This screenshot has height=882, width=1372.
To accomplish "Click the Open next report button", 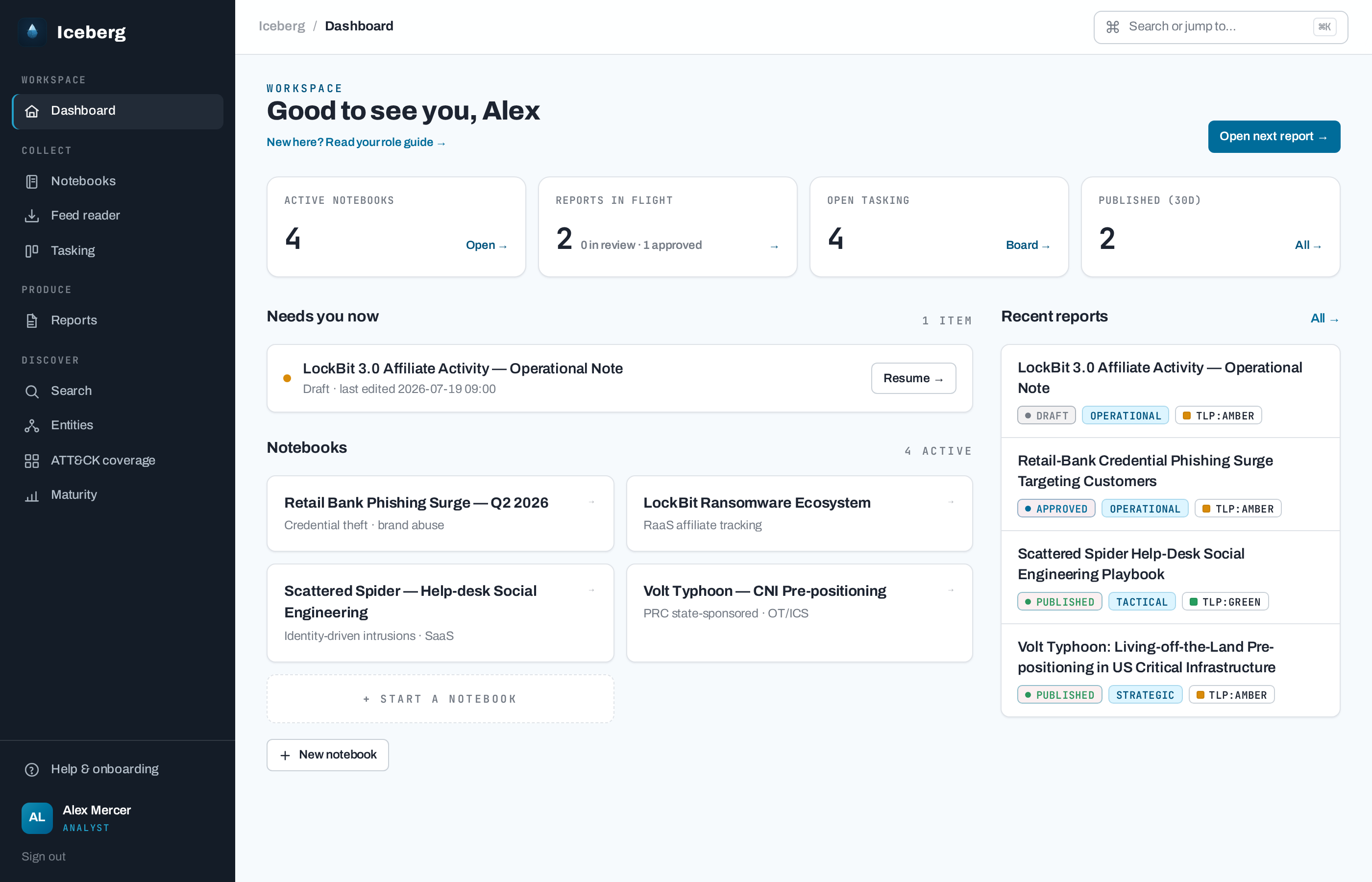I will (1274, 136).
